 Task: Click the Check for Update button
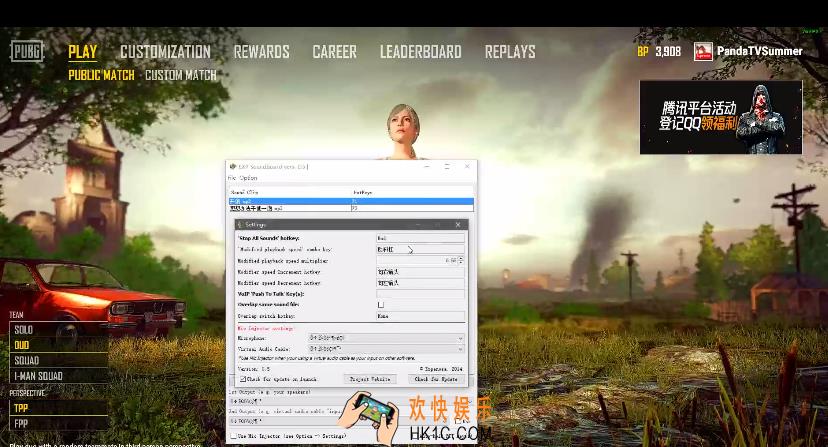coord(436,379)
